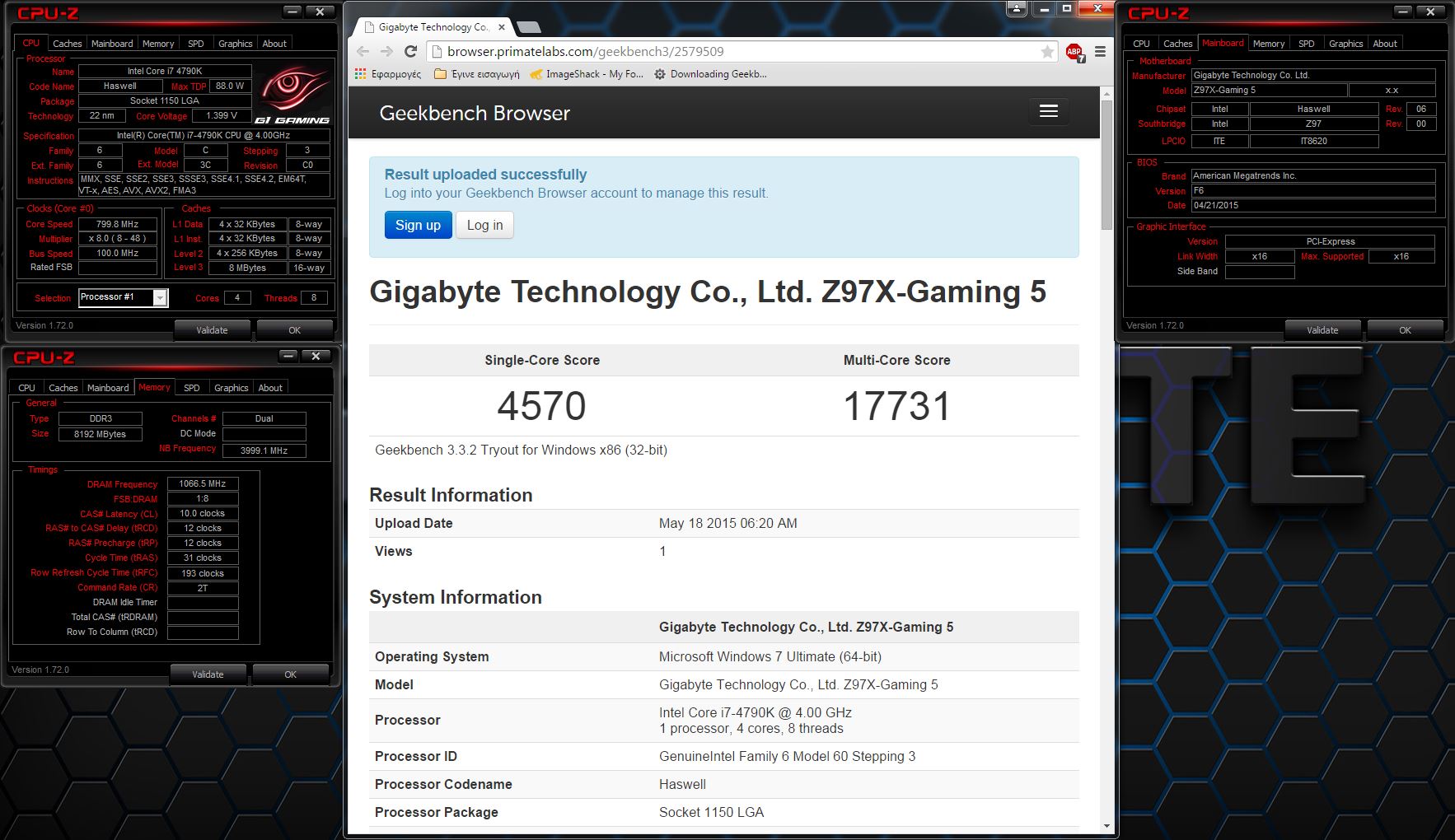Screen dimensions: 1455x840
Task: Click the browser page vertical scrollbar
Action: tap(1106, 165)
